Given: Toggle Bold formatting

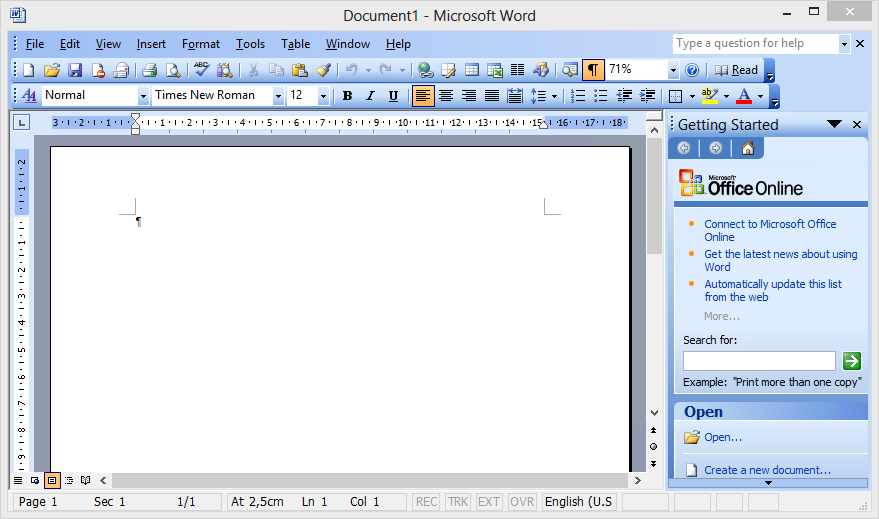Looking at the screenshot, I should [x=347, y=96].
